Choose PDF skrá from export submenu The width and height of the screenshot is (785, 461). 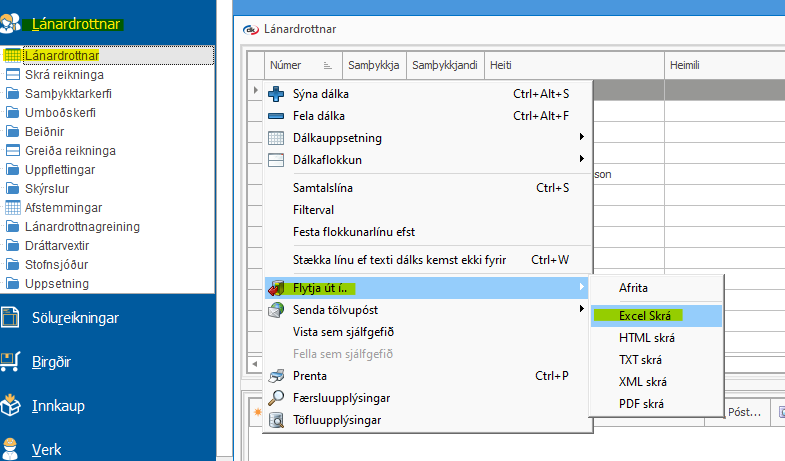(x=641, y=404)
